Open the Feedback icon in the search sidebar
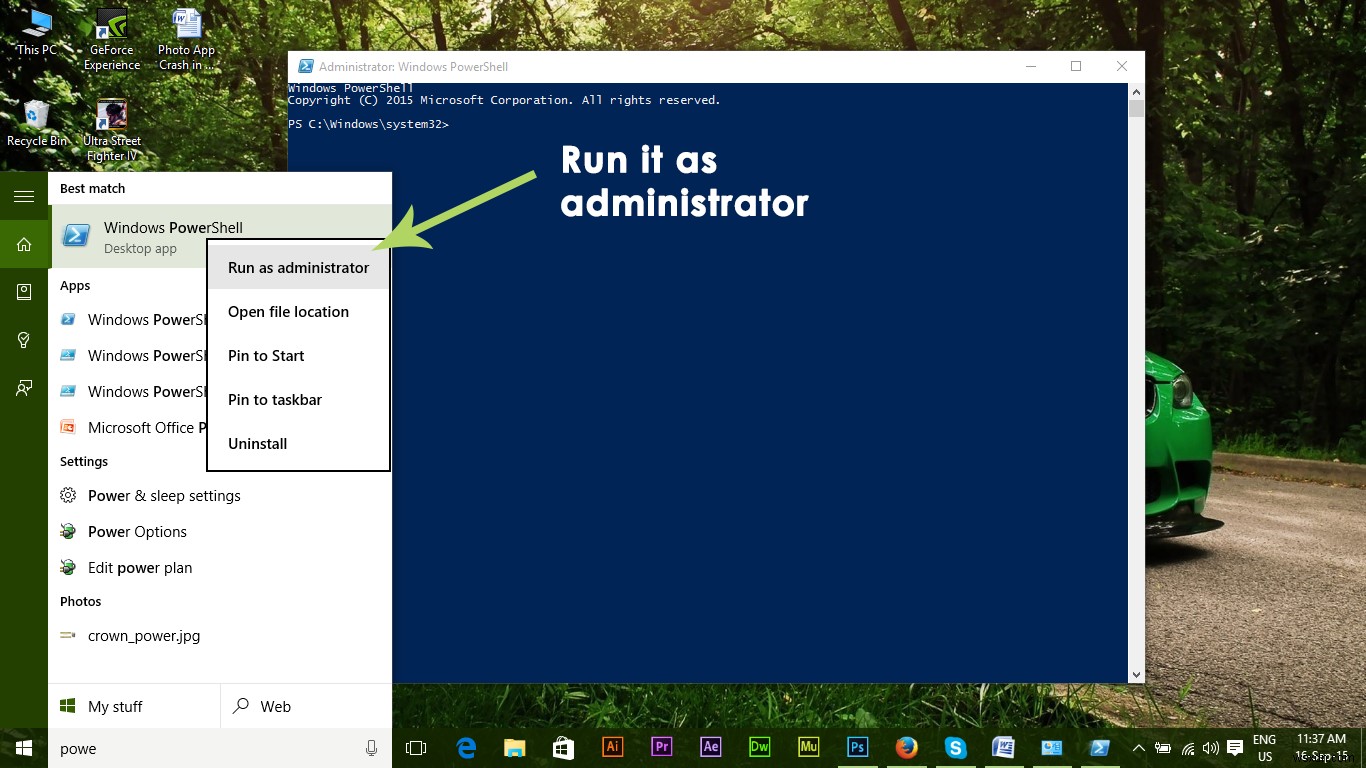 (24, 388)
